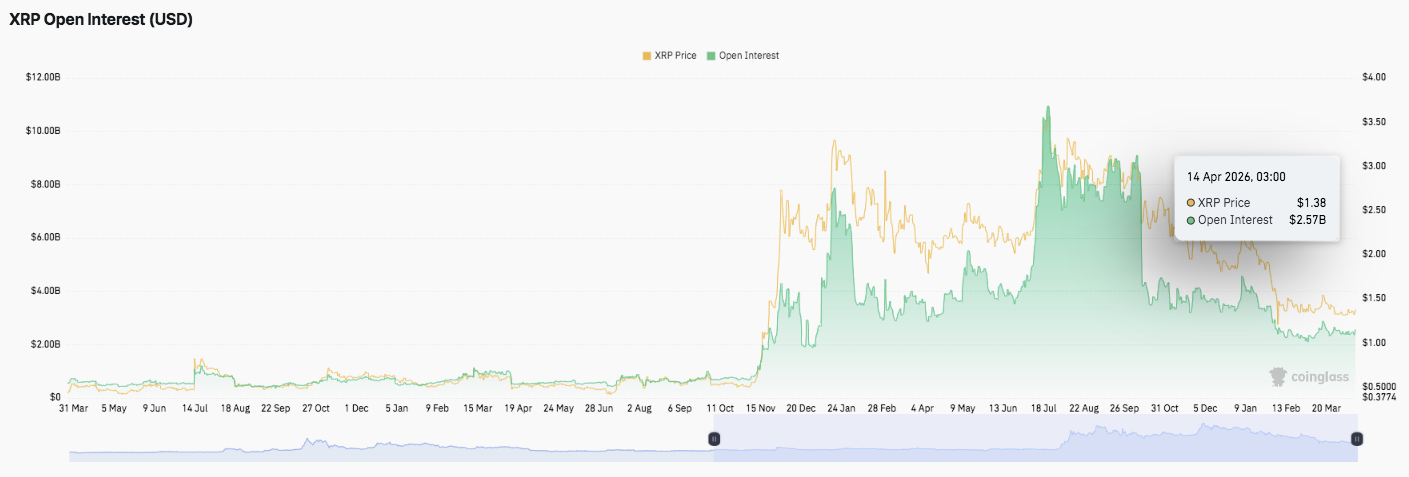The image size is (1409, 477).
Task: Click the $1.00 right axis label
Action: pyautogui.click(x=1375, y=342)
